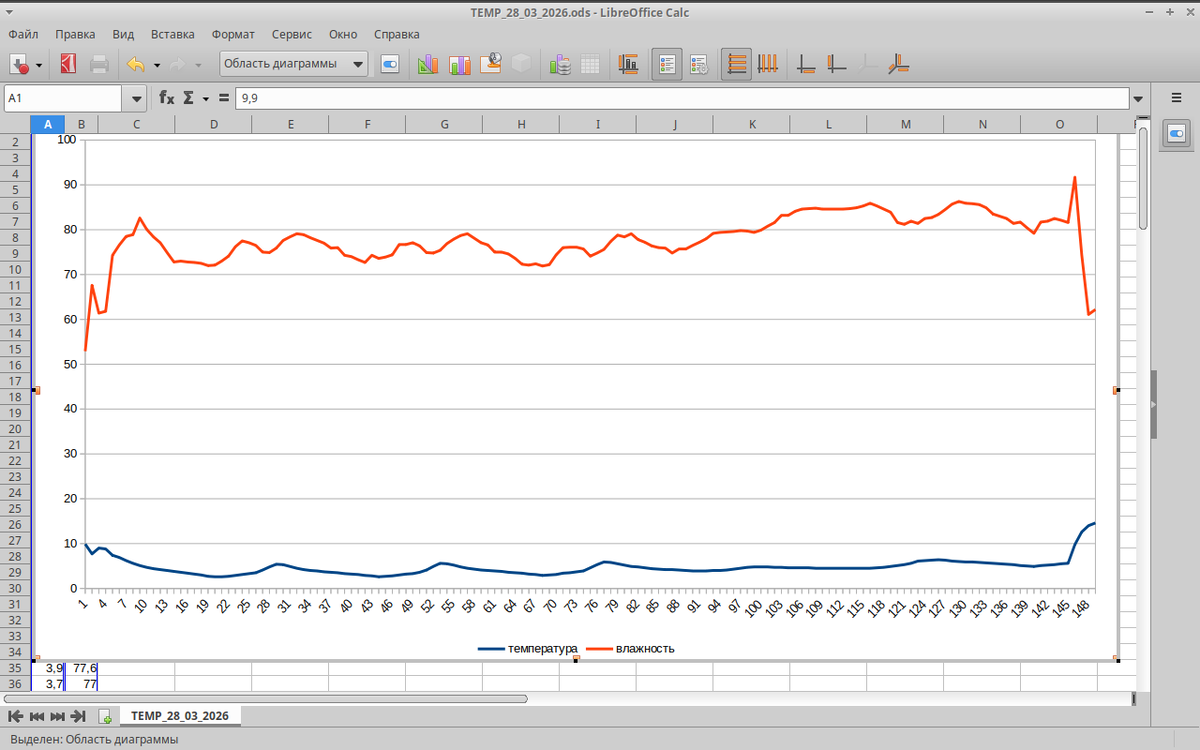Toggle Vertical Grids on the chart

coord(768,65)
